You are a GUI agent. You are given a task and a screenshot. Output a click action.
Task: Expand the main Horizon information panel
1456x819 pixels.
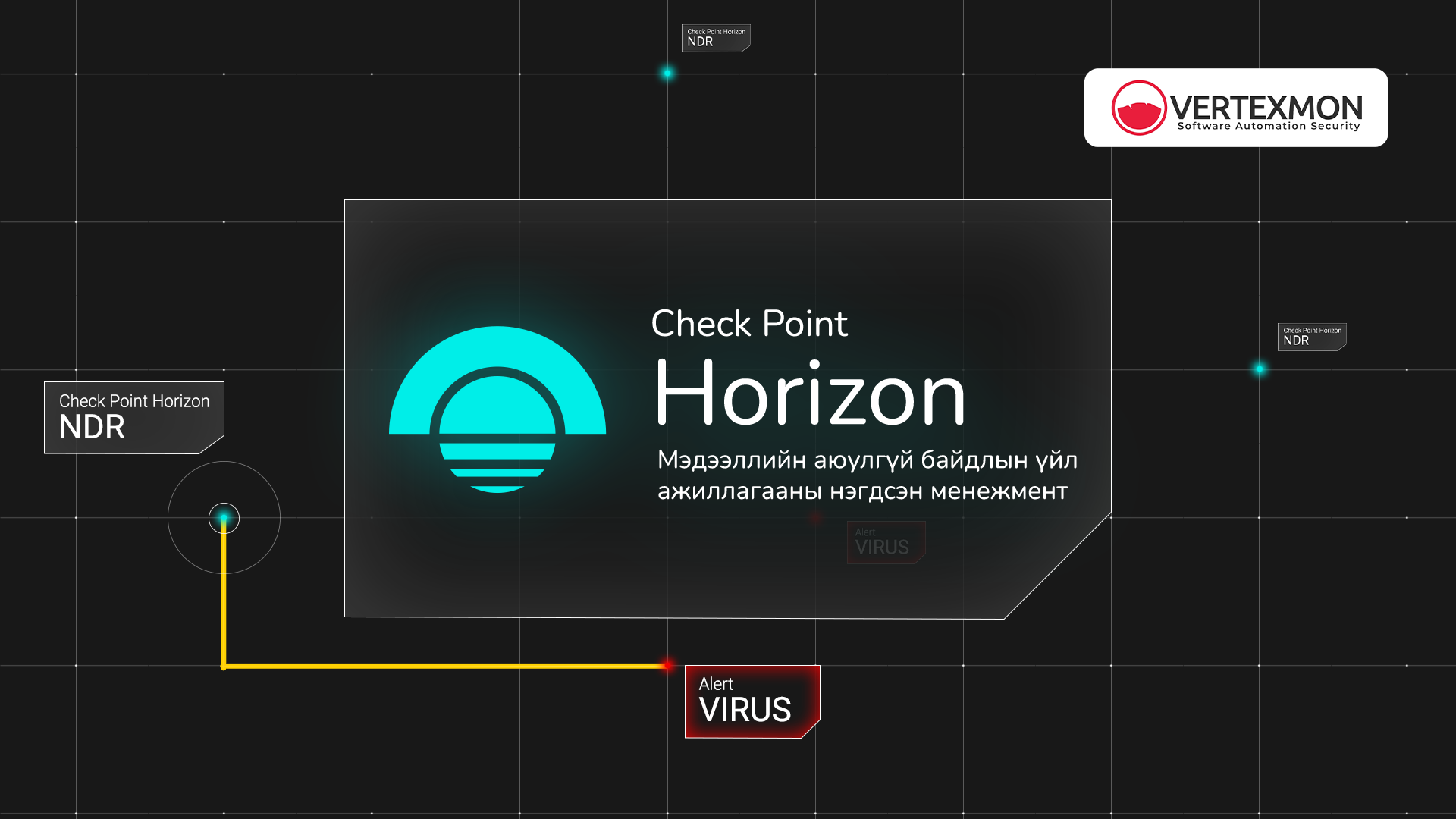pyautogui.click(x=727, y=406)
